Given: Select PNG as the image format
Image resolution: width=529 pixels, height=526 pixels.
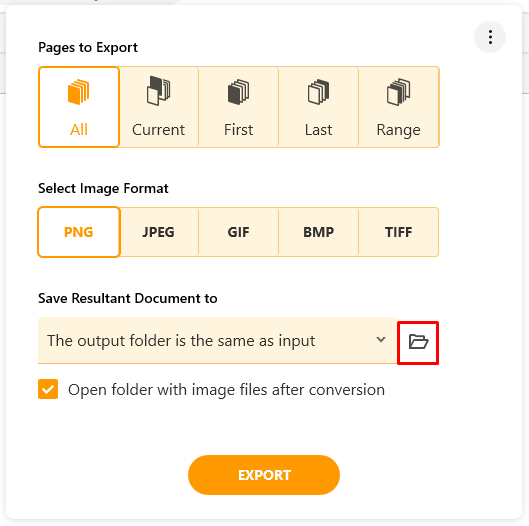Looking at the screenshot, I should pyautogui.click(x=79, y=232).
